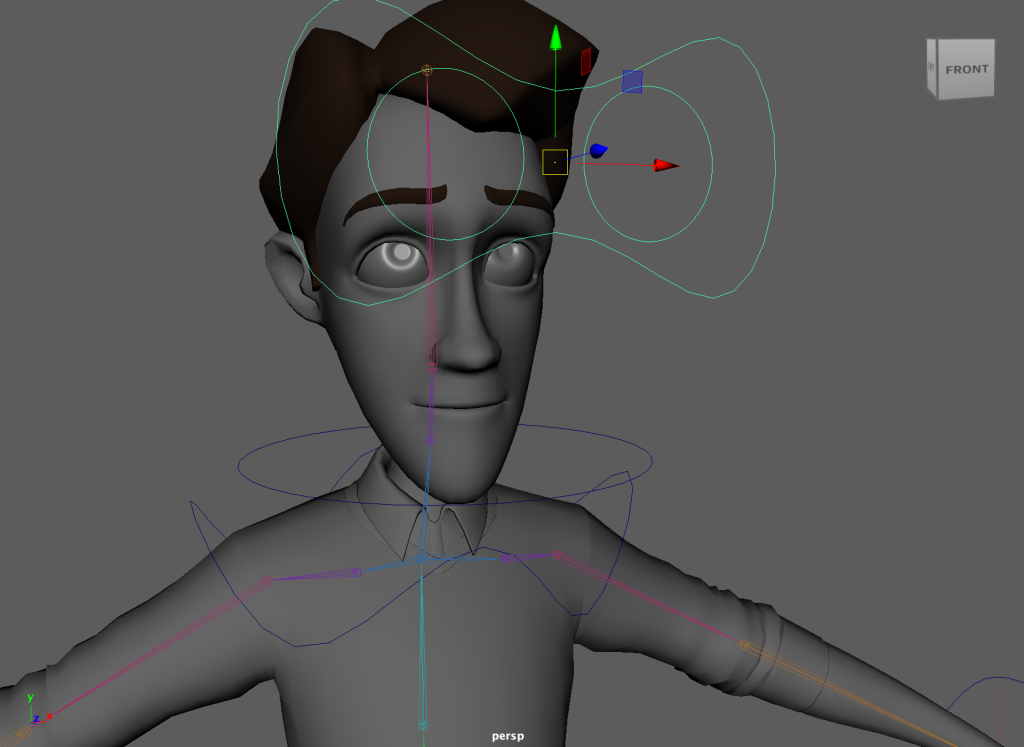Click the yellow center square of manipulator

point(555,162)
